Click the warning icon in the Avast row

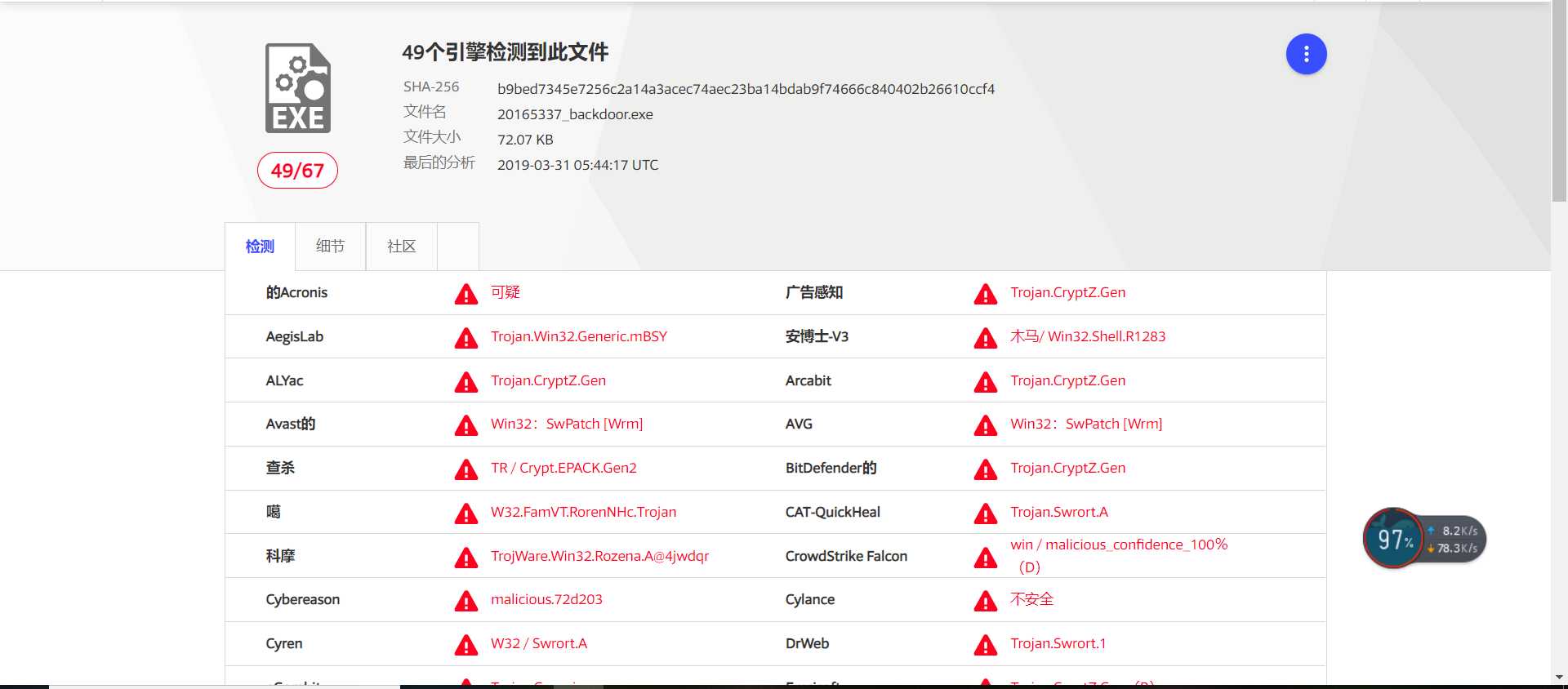click(x=465, y=425)
